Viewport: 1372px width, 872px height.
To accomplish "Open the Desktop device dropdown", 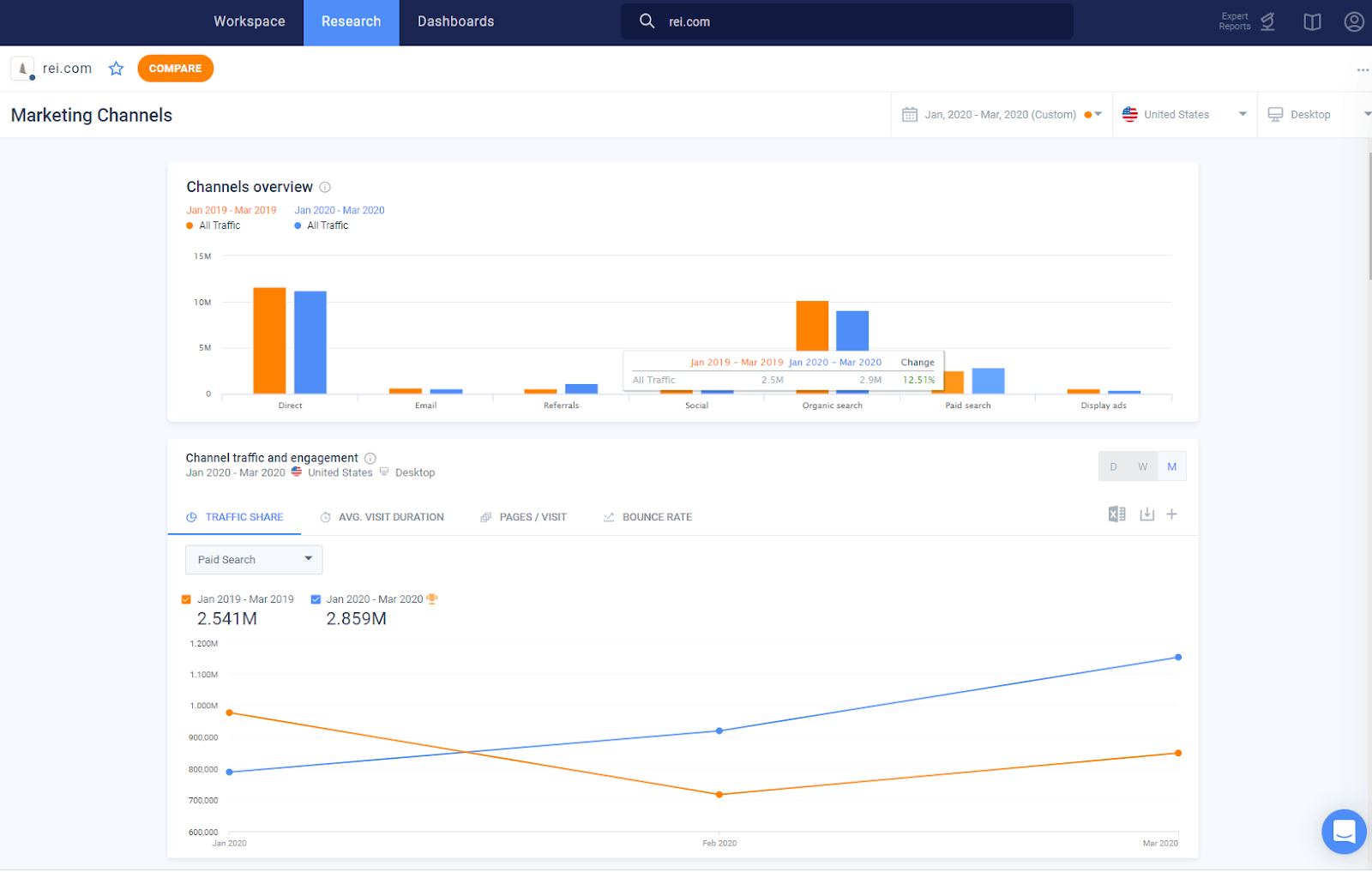I will (x=1315, y=114).
